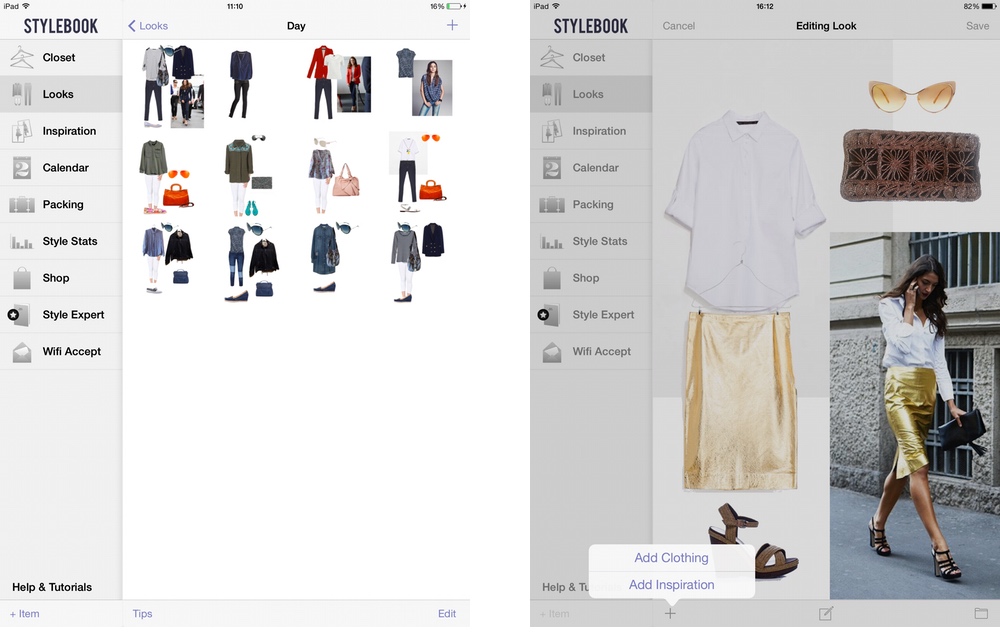The height and width of the screenshot is (637, 1000).
Task: Tap Shop bag icon on Day screen sidebar
Action: pyautogui.click(x=22, y=278)
